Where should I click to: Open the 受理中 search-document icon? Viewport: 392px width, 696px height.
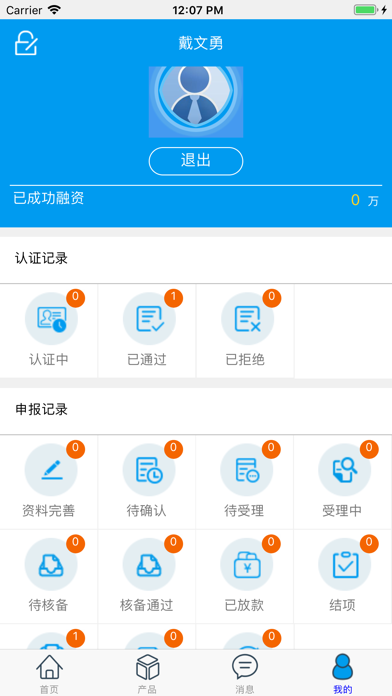tap(345, 470)
